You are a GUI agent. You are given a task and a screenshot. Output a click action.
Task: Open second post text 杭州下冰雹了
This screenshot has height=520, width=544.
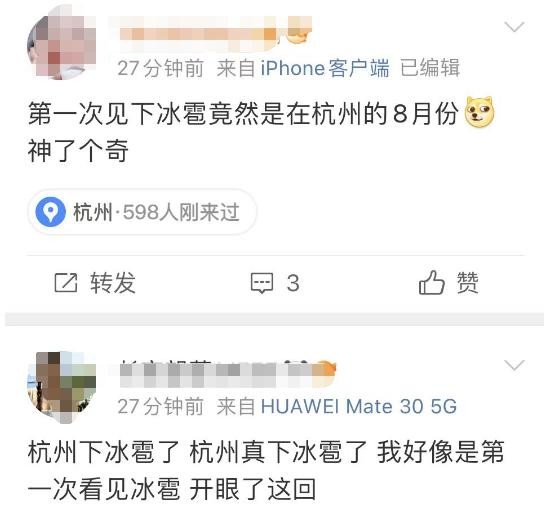tap(266, 470)
